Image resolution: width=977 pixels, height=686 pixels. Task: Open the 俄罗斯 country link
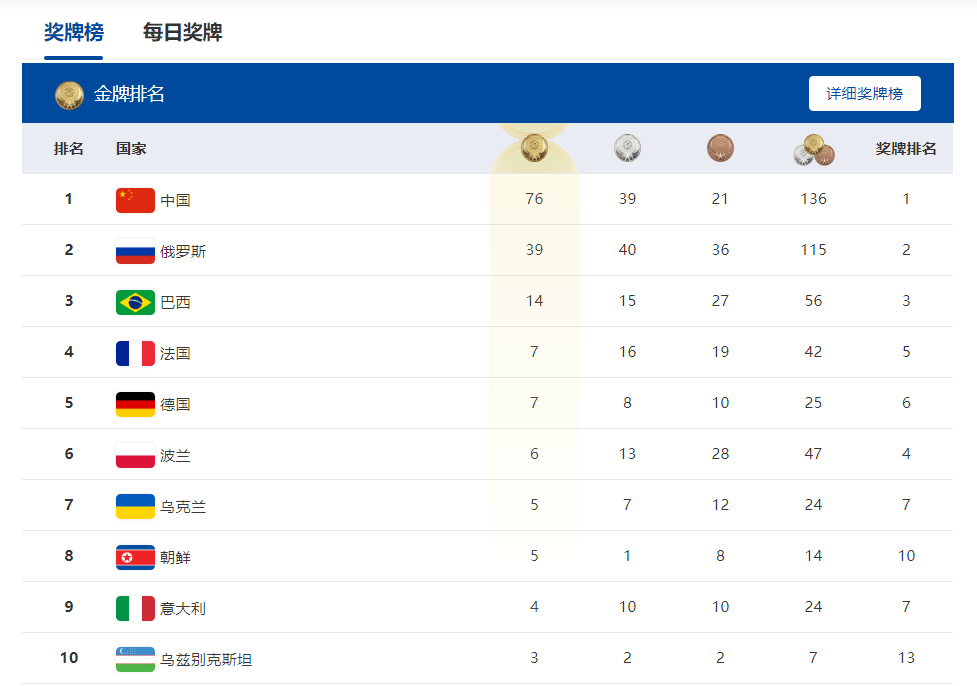183,251
